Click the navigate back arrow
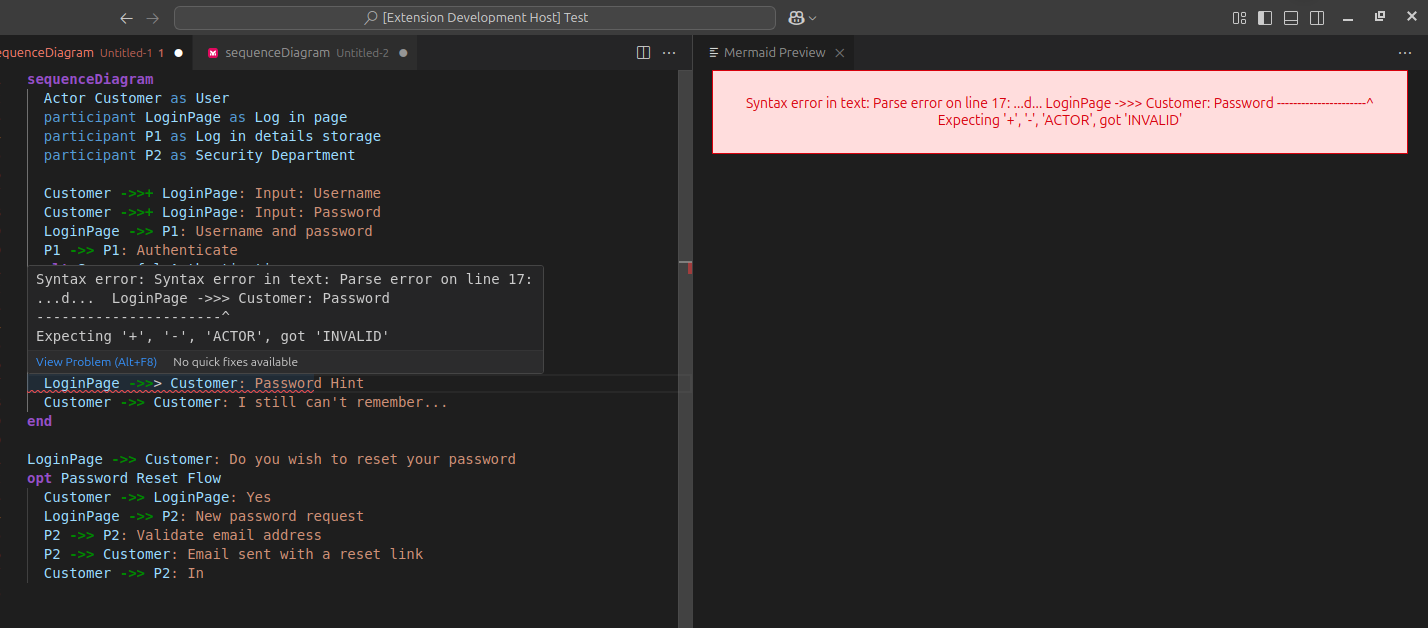 point(126,17)
